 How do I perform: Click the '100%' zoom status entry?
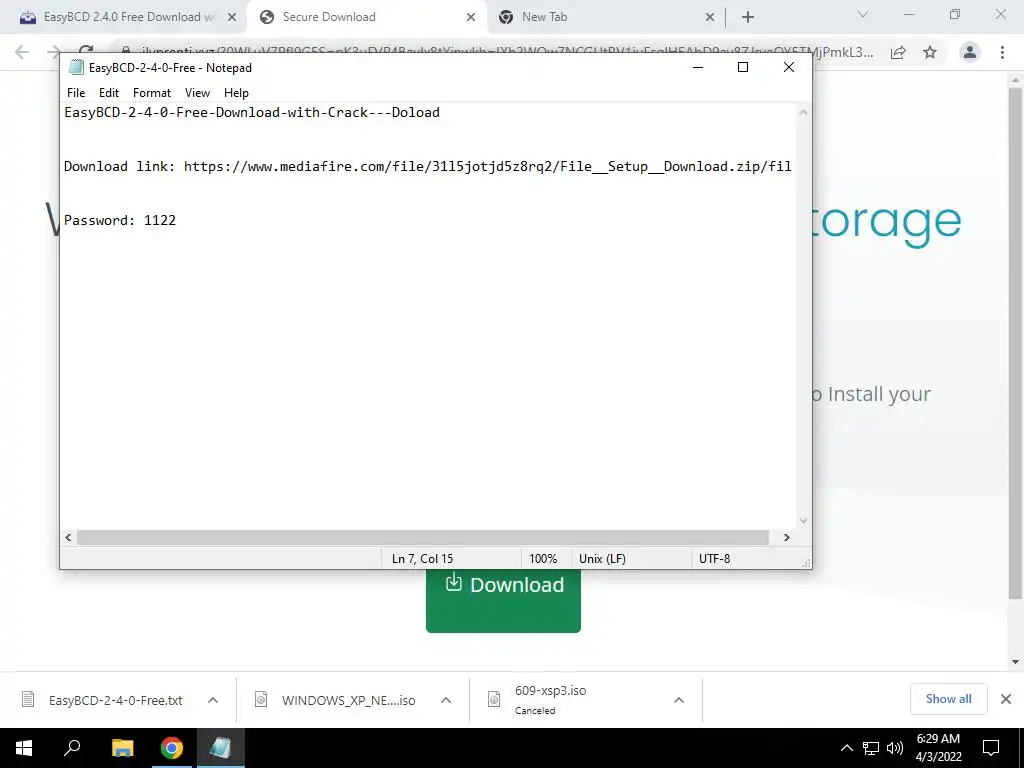pyautogui.click(x=543, y=558)
